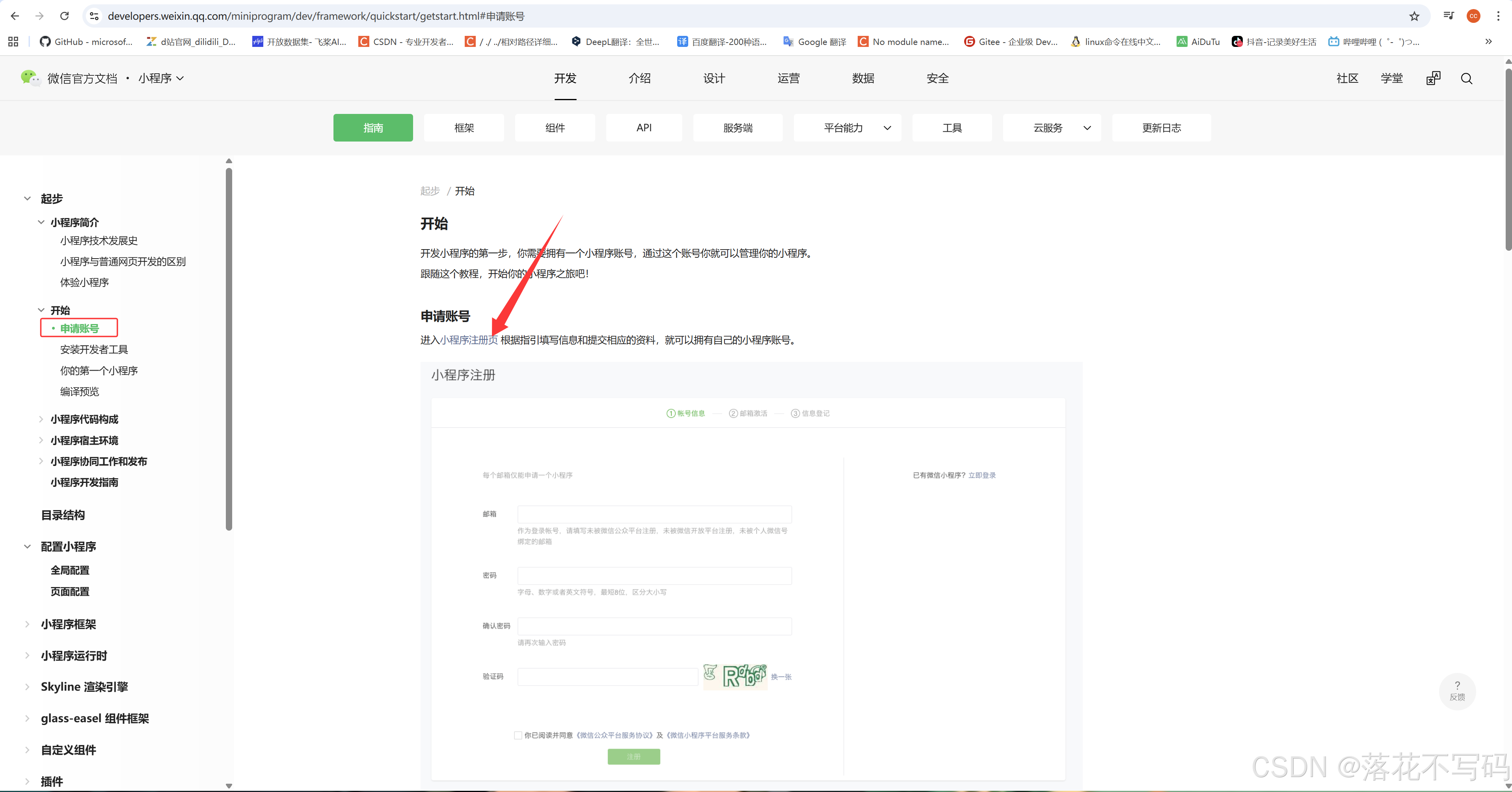
Task: Open the 平台能力 dropdown
Action: (x=846, y=127)
